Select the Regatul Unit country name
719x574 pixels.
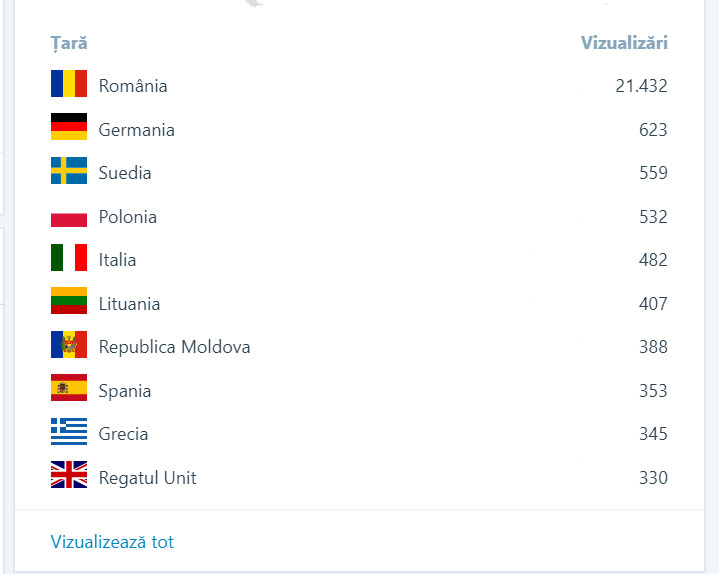tap(147, 478)
